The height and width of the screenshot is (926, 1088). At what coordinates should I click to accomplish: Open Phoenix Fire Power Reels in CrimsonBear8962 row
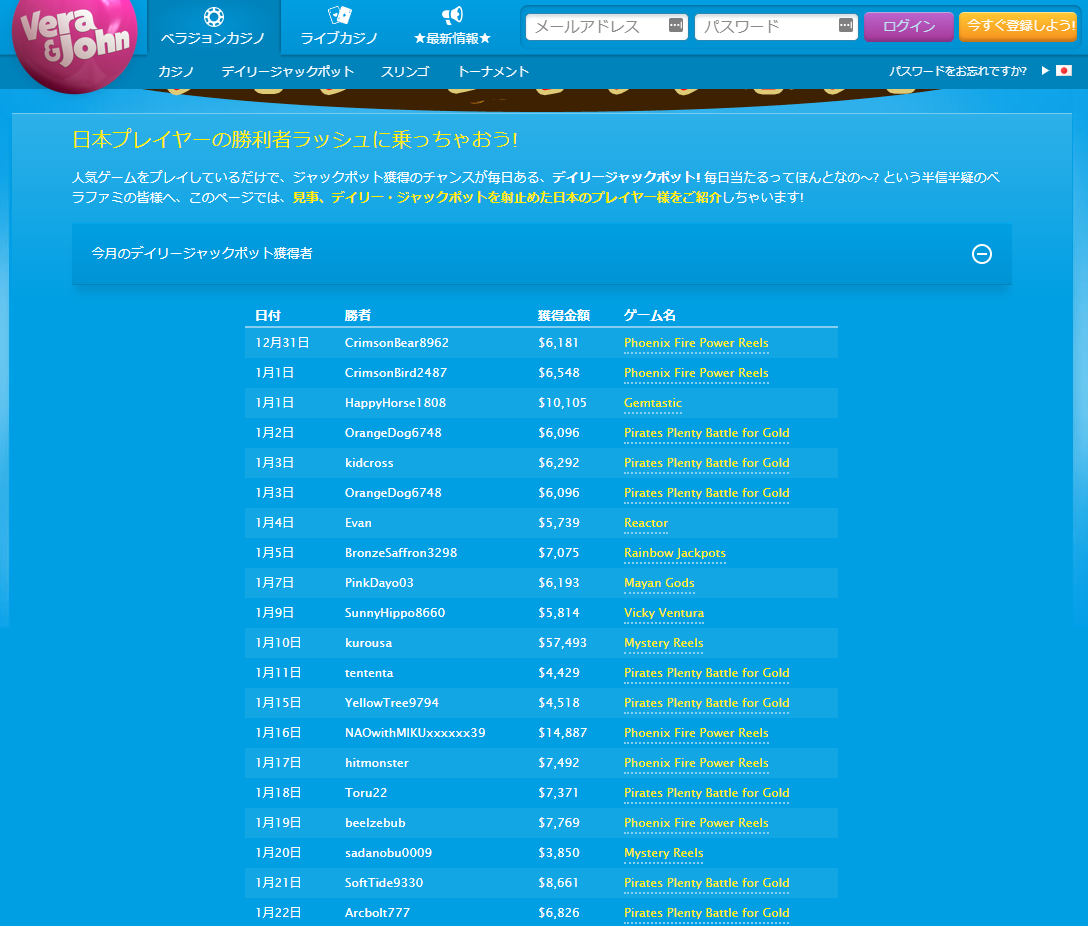click(x=696, y=343)
